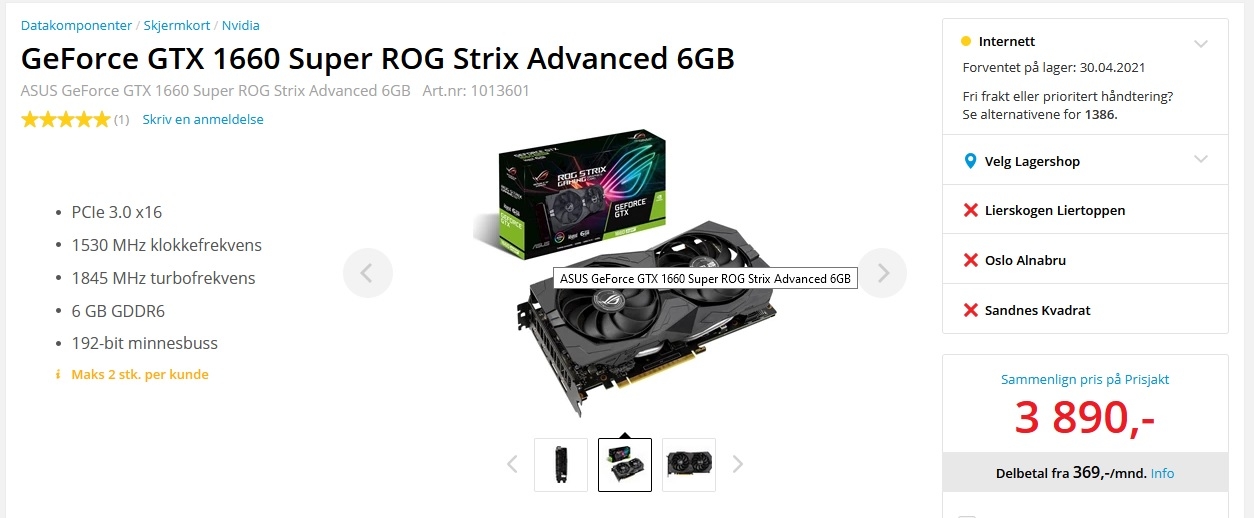Open the Skjermkort breadcrumb
This screenshot has height=518, width=1254.
pos(177,25)
